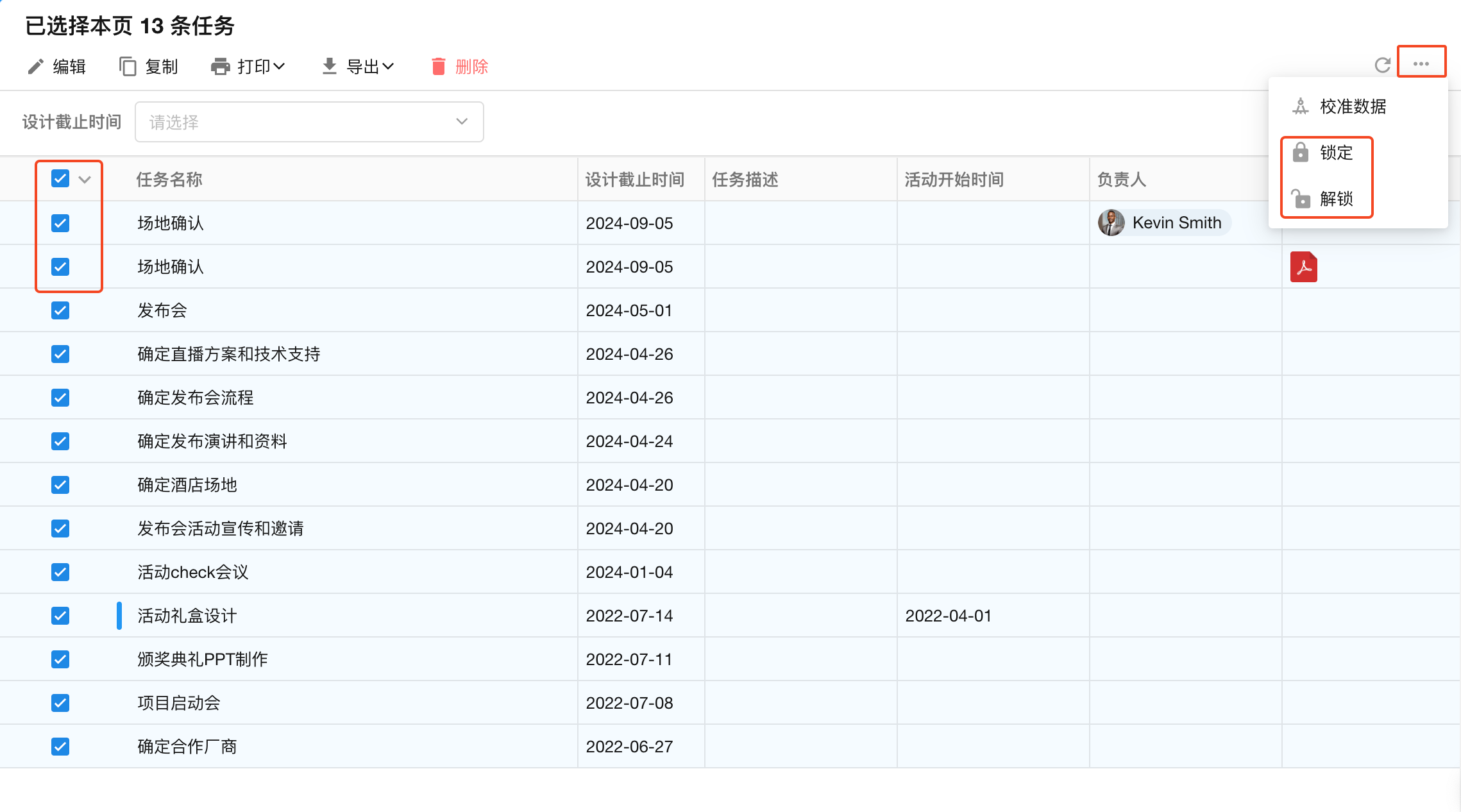This screenshot has width=1461, height=812.
Task: Click the export download icon
Action: click(329, 67)
